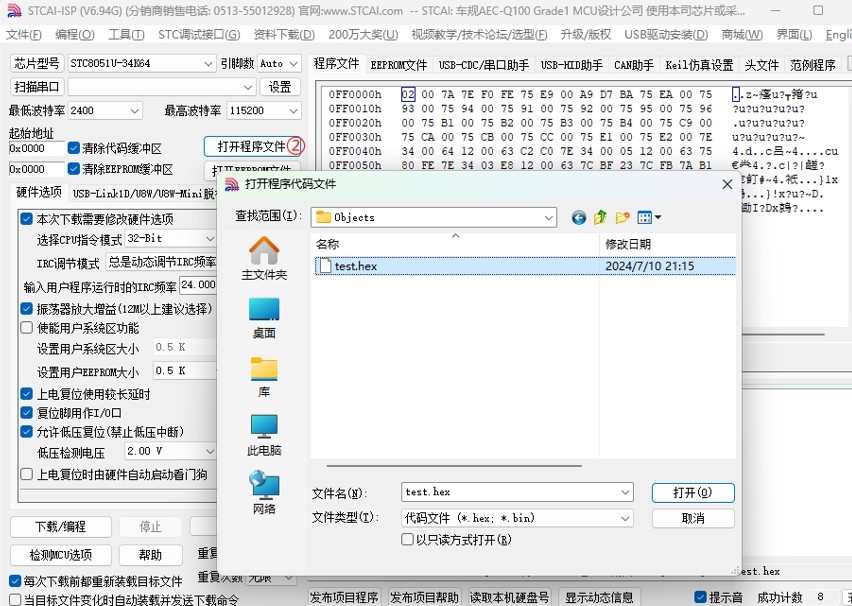The width and height of the screenshot is (852, 606).
Task: Close the 打开程序代码文件 dialog
Action: [727, 184]
